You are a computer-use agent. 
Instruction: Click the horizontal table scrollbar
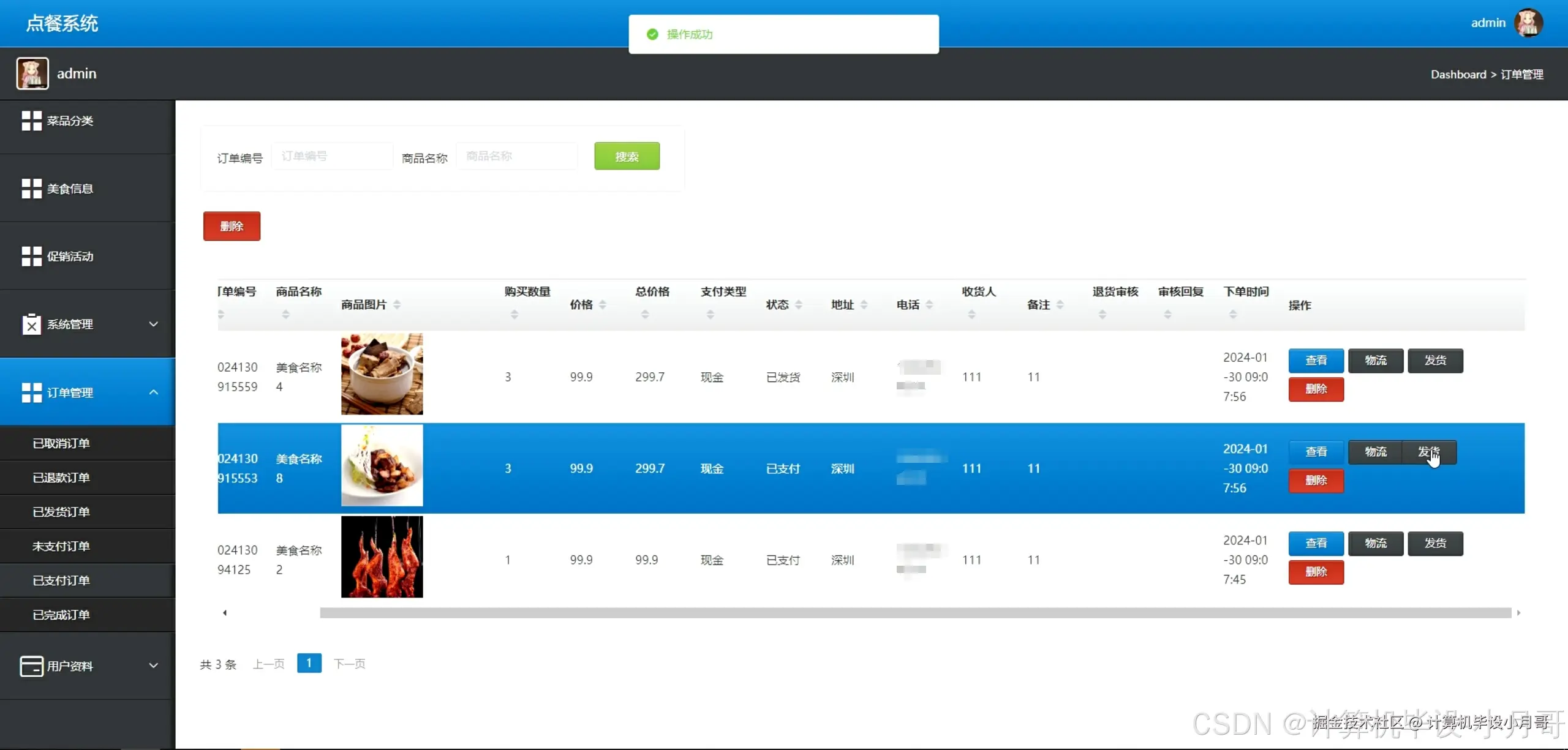point(915,613)
